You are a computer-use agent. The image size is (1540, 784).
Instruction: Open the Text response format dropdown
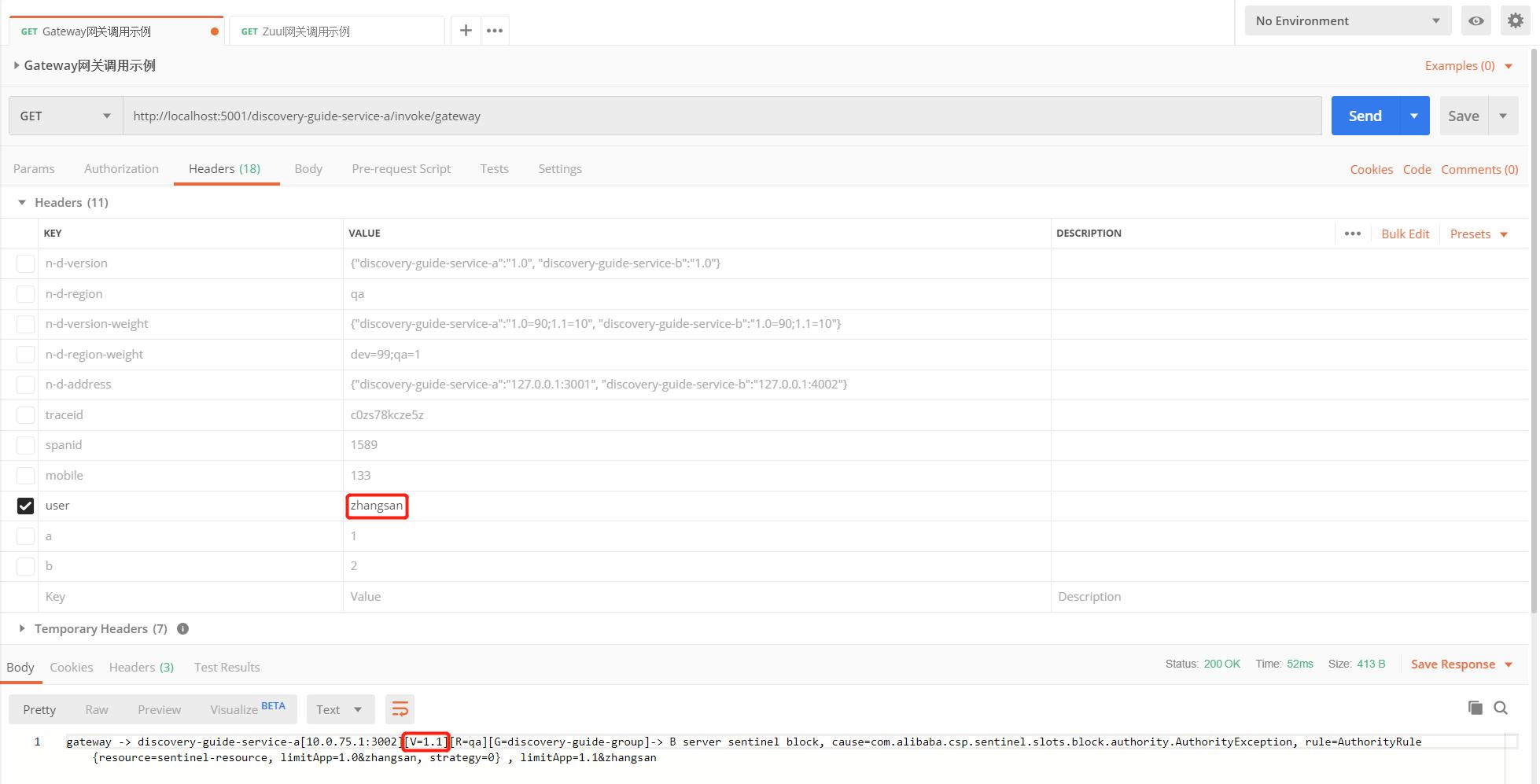click(339, 709)
